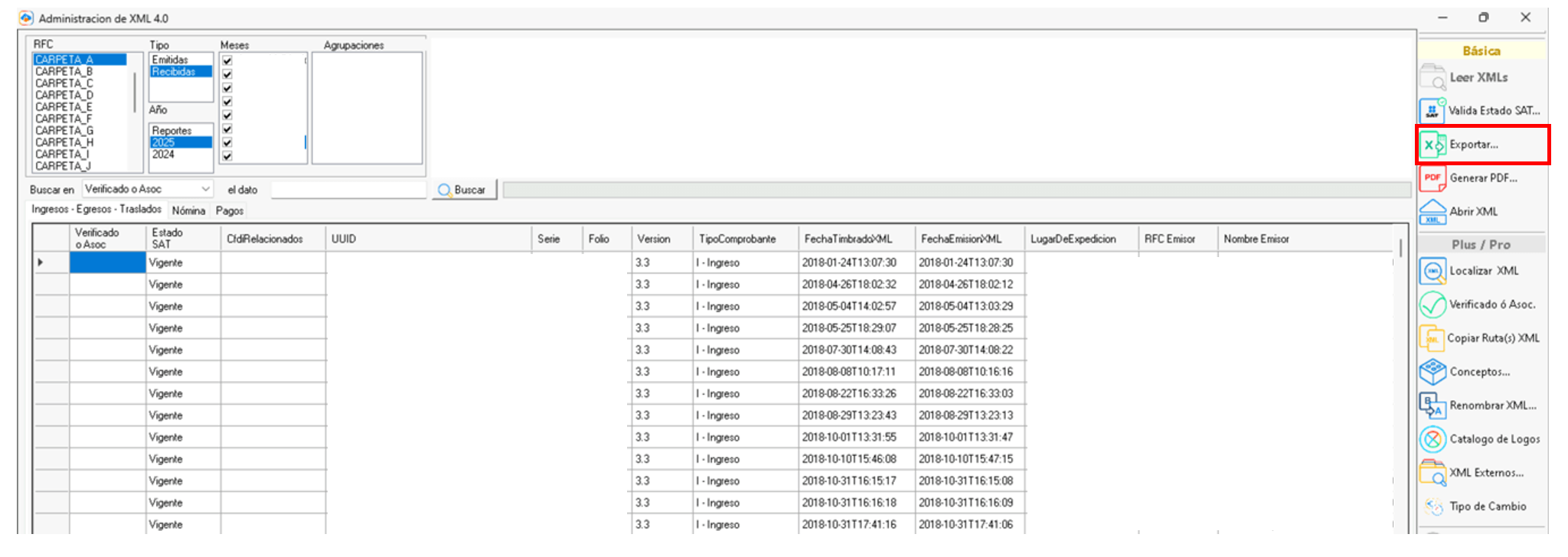Launch Localizar XML tool
Image resolution: width=1568 pixels, height=557 pixels.
click(x=1432, y=271)
